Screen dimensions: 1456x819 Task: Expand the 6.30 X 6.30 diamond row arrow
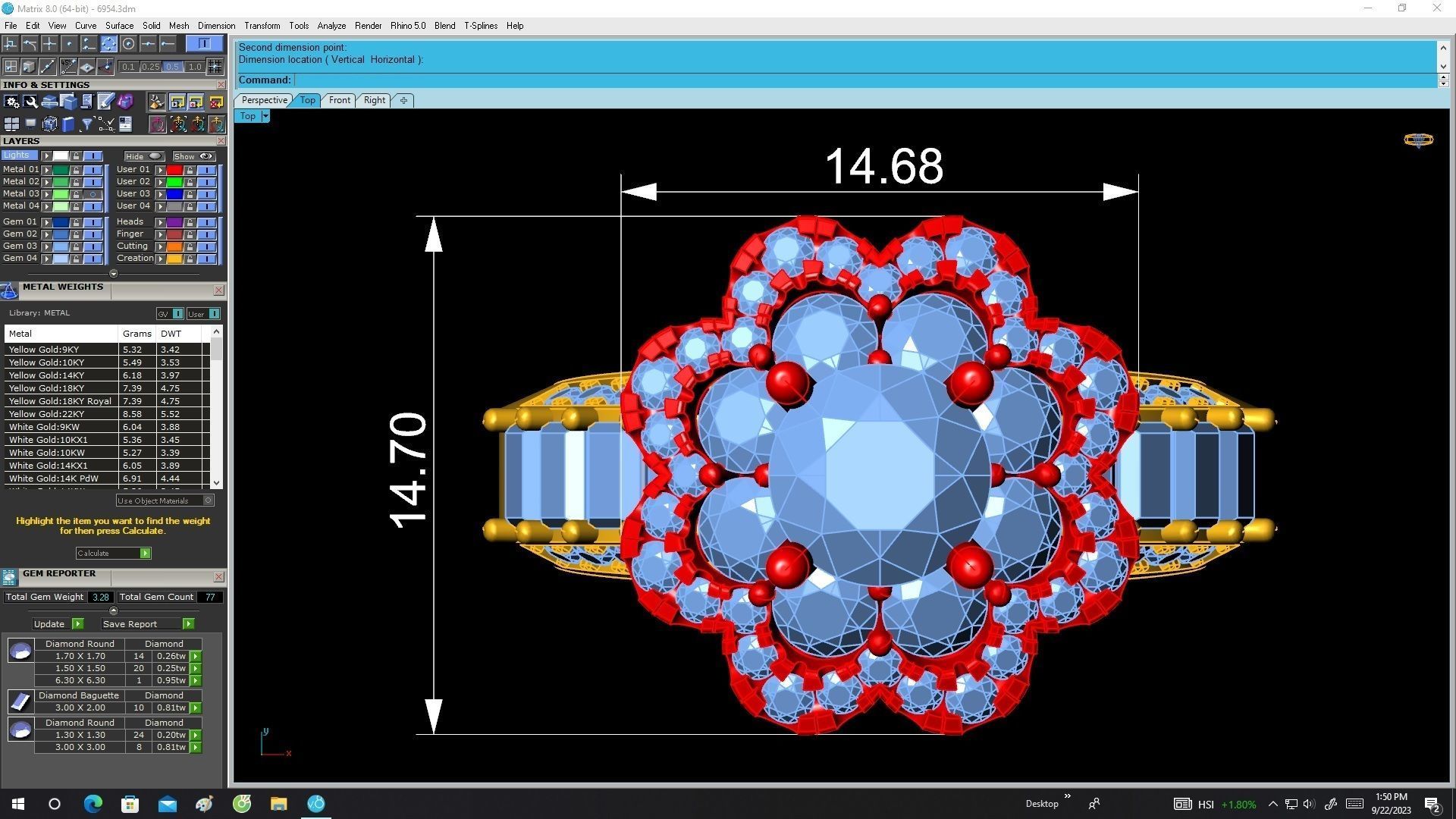pyautogui.click(x=196, y=681)
